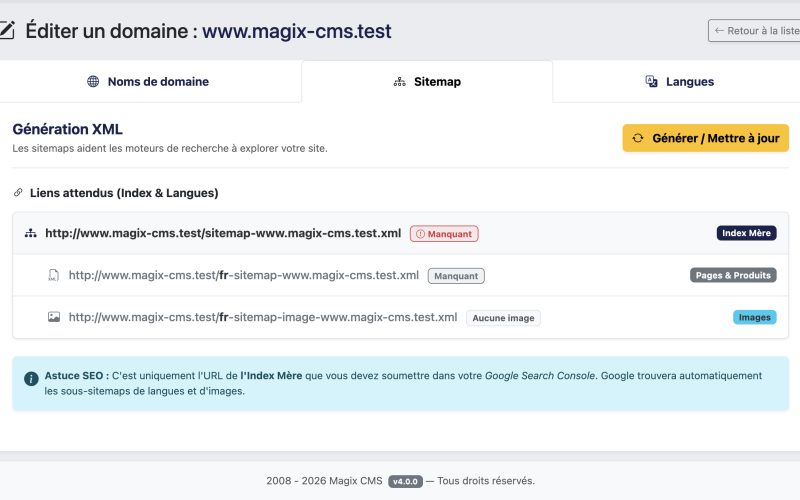Click the info icon in the Astuce SEO box
The image size is (800, 500).
pos(31,379)
